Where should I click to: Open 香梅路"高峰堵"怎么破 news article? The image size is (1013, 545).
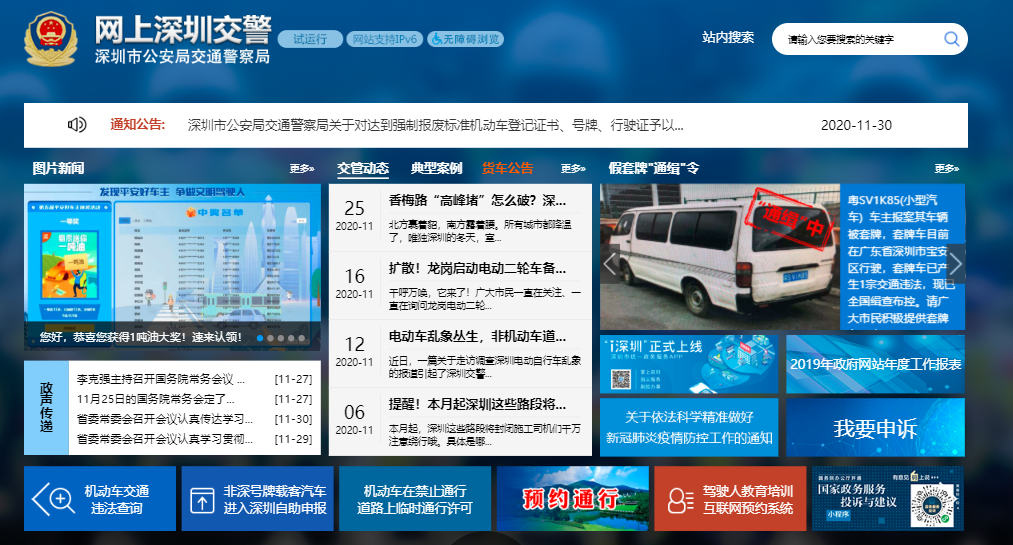point(477,201)
